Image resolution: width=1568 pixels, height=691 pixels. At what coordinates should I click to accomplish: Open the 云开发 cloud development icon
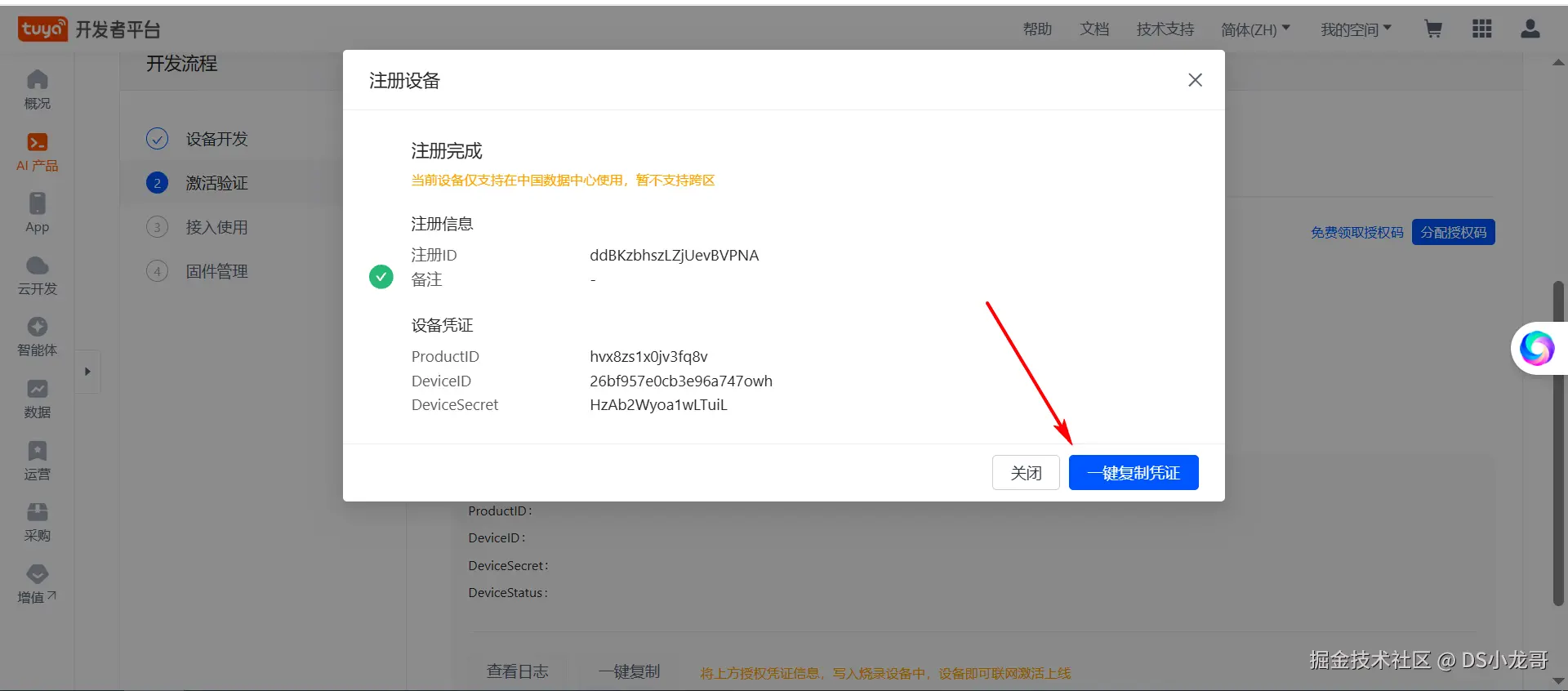click(x=38, y=275)
